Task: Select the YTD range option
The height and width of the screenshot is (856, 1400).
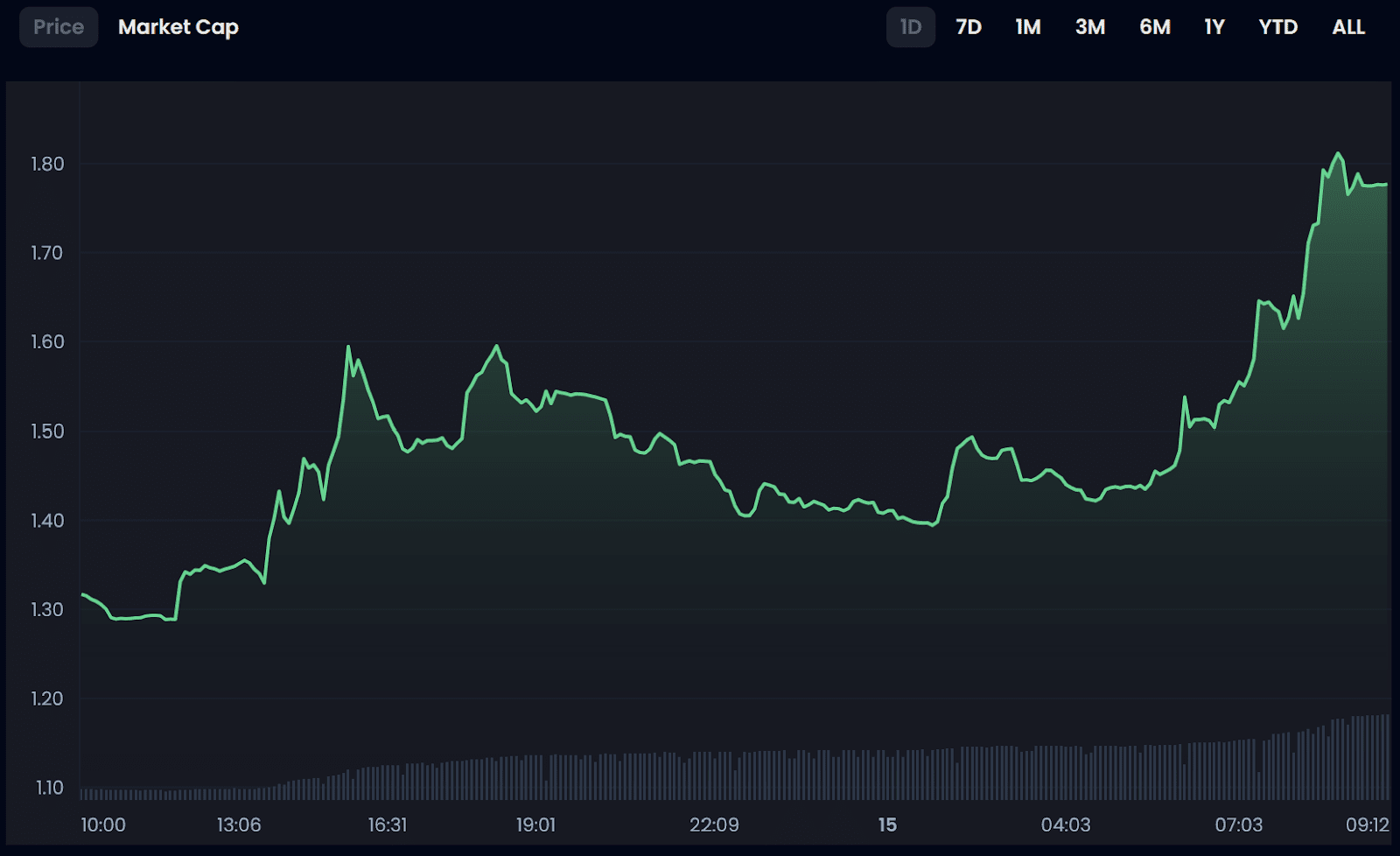Action: pyautogui.click(x=1278, y=27)
